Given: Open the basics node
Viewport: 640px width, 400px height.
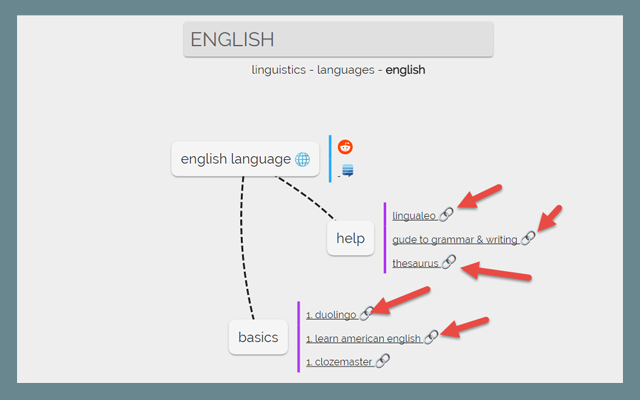Looking at the screenshot, I should coord(258,337).
